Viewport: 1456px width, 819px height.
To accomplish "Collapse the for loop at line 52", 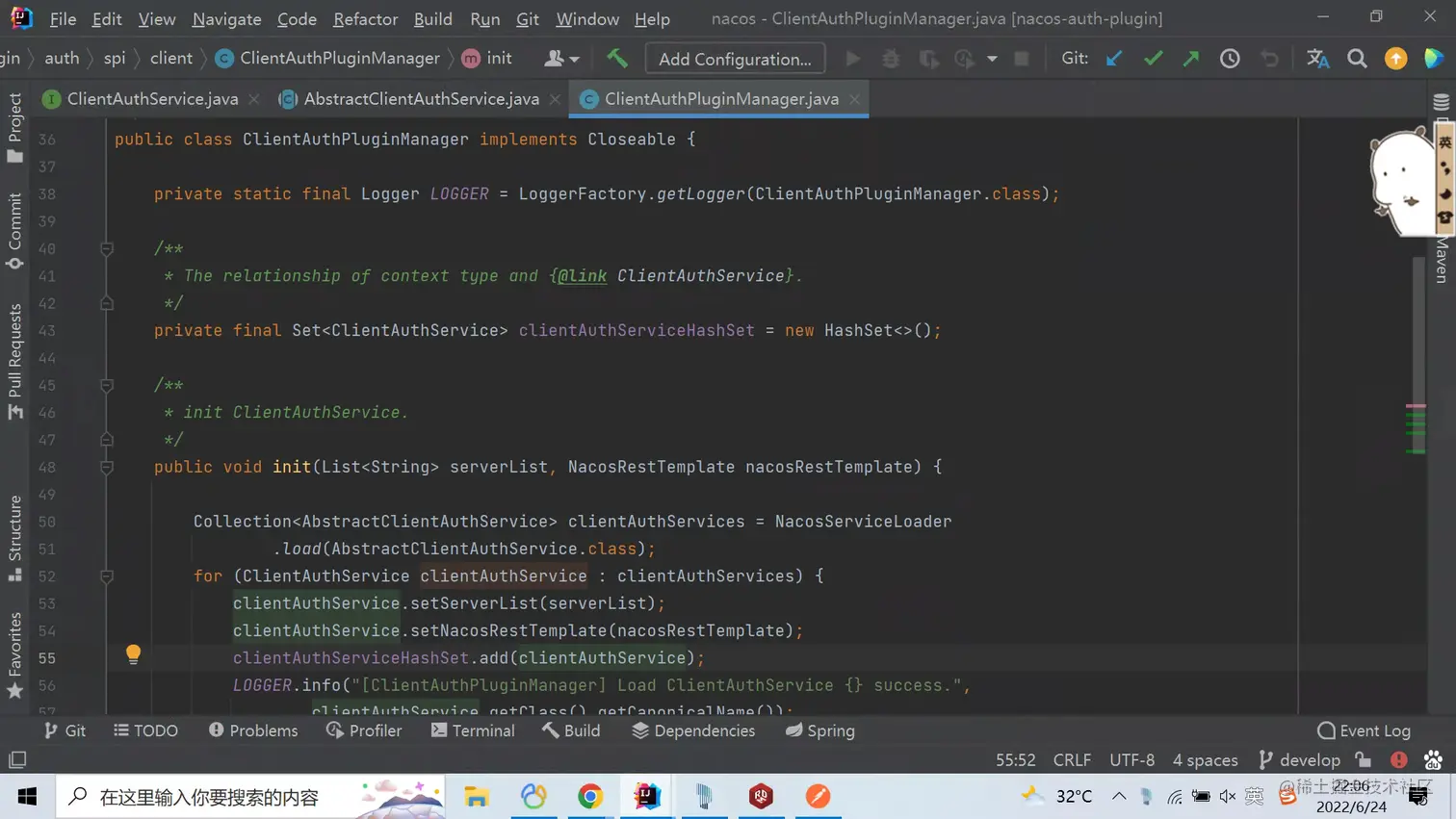I will (x=107, y=576).
